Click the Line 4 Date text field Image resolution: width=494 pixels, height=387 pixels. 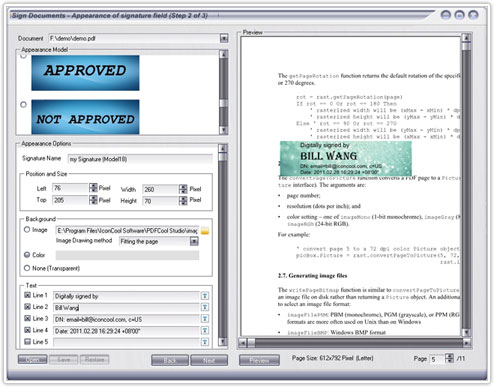126,331
